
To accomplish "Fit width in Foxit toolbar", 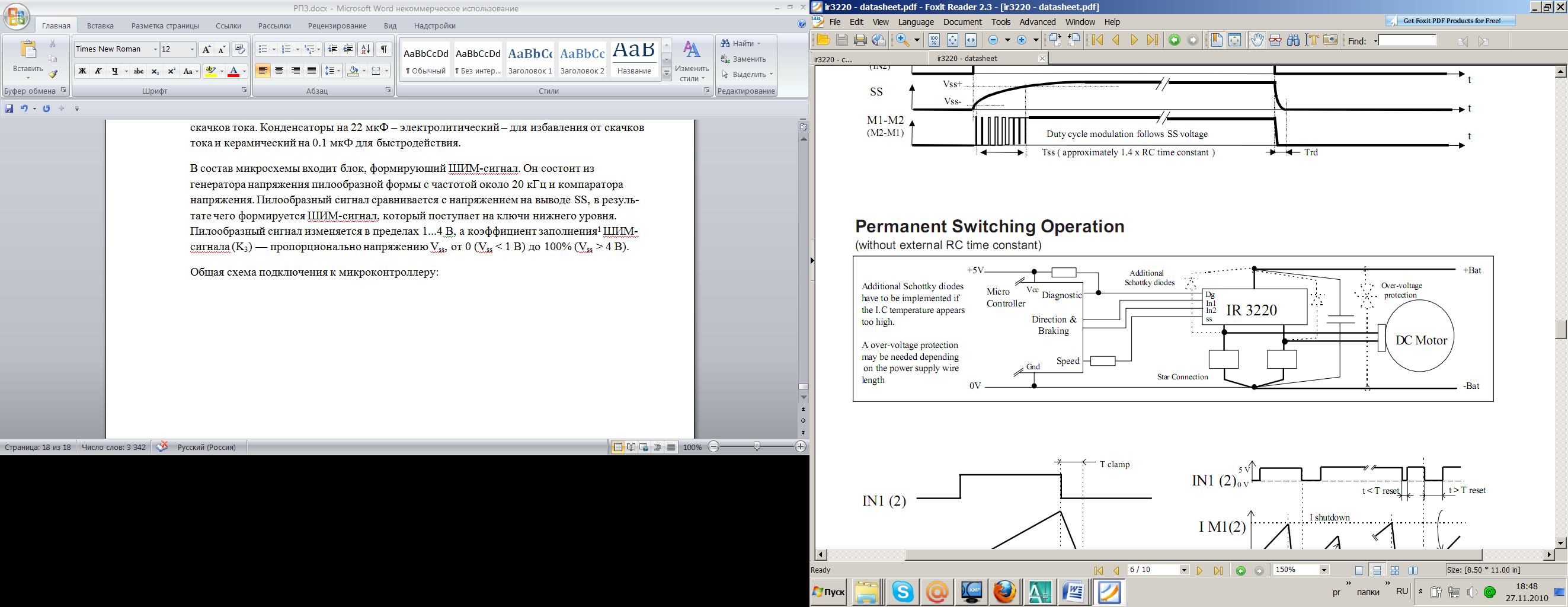I will (971, 40).
